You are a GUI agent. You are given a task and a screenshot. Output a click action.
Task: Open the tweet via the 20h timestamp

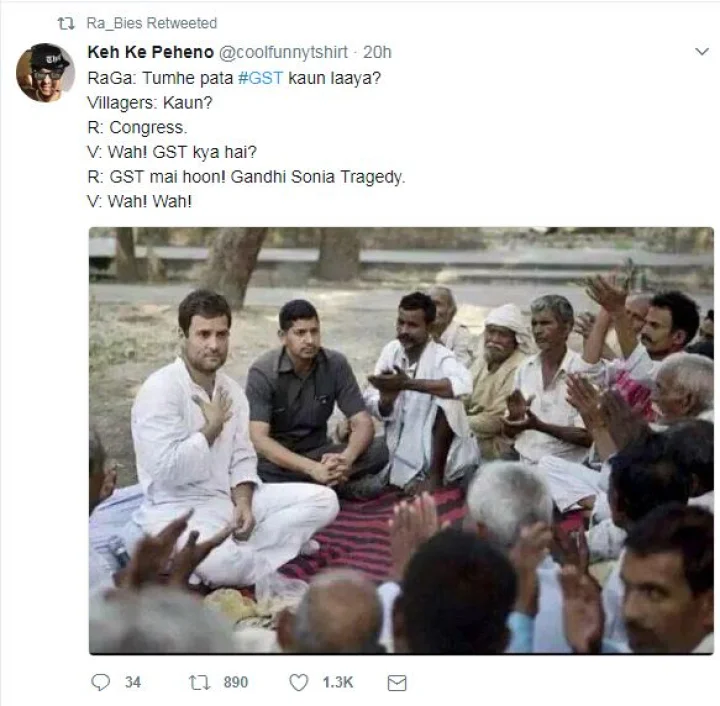377,52
